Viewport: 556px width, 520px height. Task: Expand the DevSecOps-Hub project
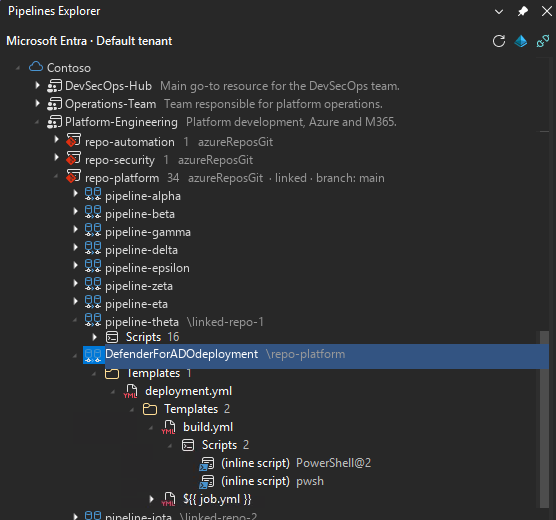coord(37,85)
